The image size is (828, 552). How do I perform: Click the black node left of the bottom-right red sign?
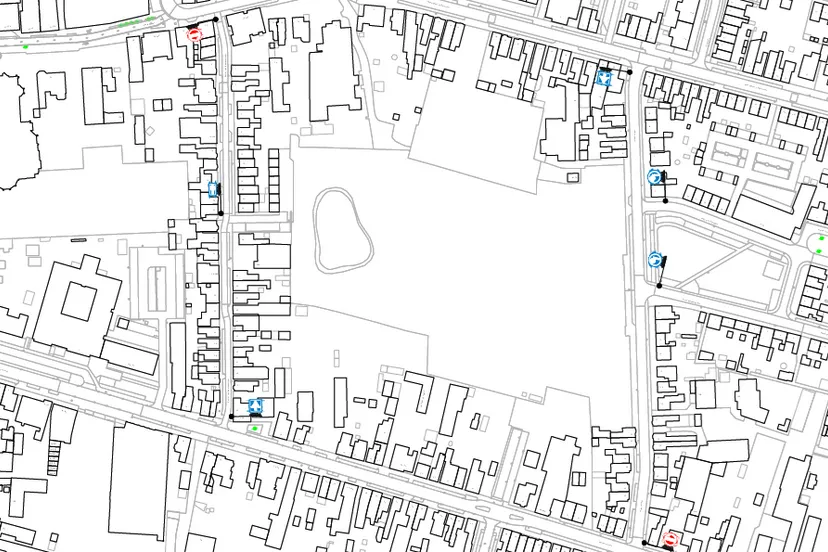point(644,543)
